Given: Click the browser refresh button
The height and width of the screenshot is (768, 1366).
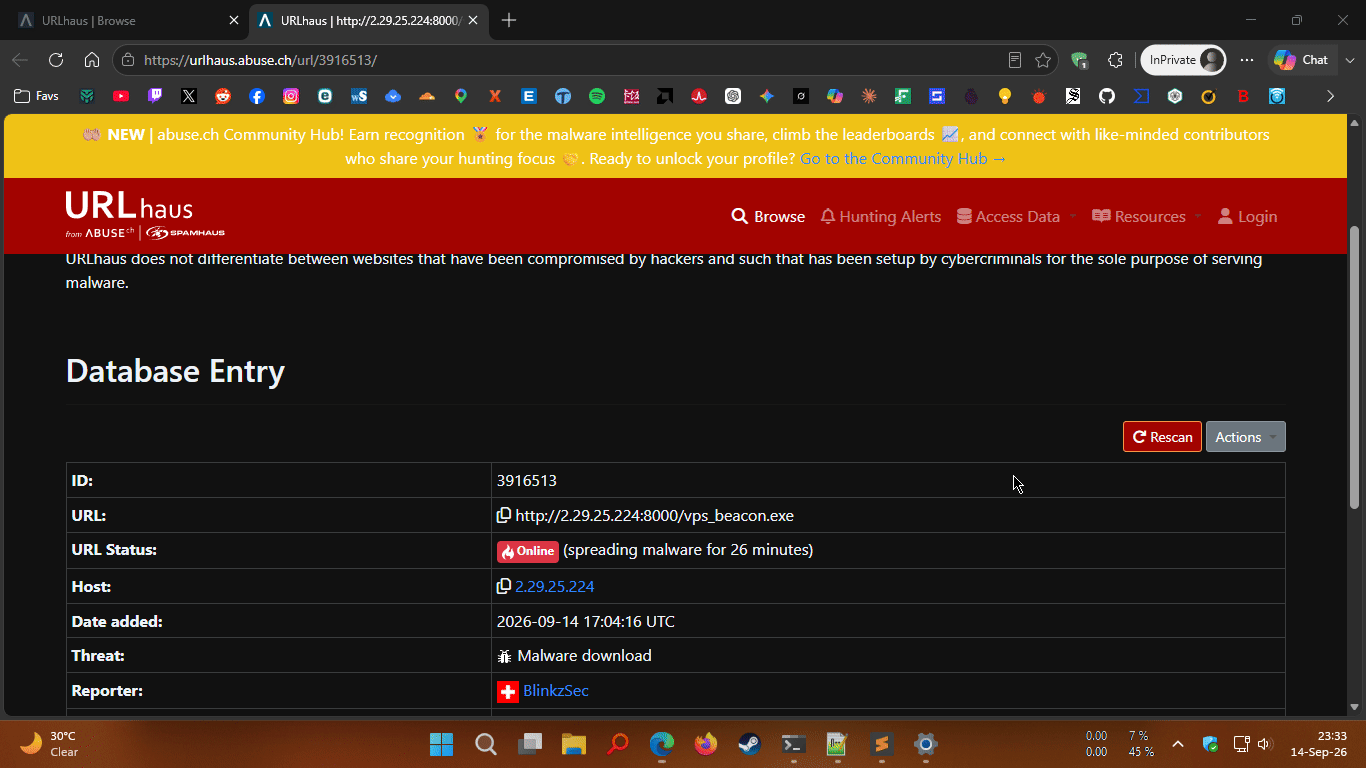Looking at the screenshot, I should [56, 60].
